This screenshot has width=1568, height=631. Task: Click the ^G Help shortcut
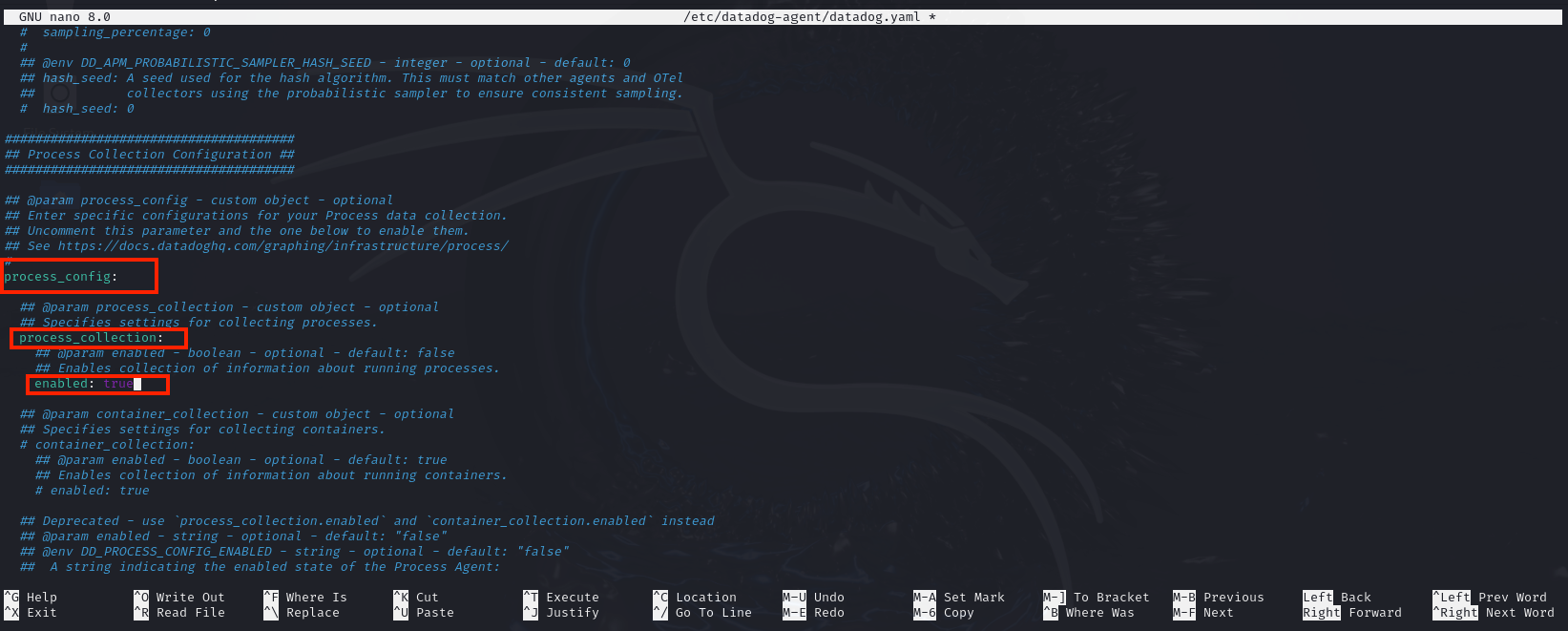[31, 598]
